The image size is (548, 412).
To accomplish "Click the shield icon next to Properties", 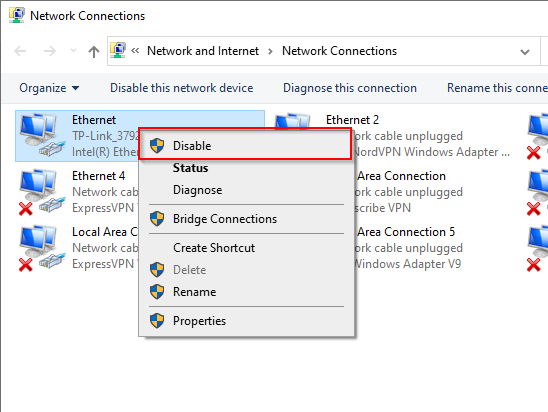I will click(x=157, y=320).
